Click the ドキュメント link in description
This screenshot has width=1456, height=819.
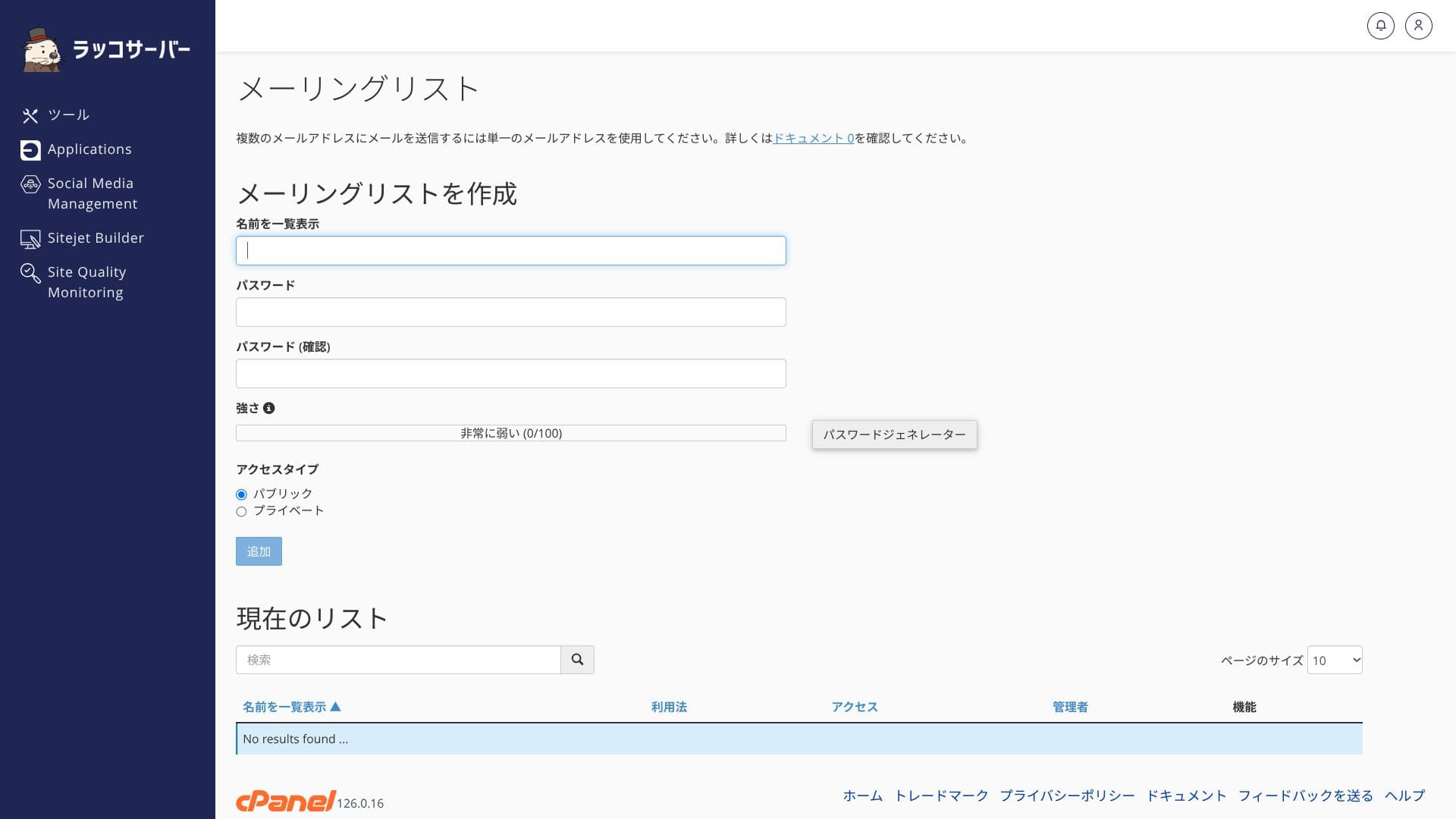pyautogui.click(x=813, y=138)
